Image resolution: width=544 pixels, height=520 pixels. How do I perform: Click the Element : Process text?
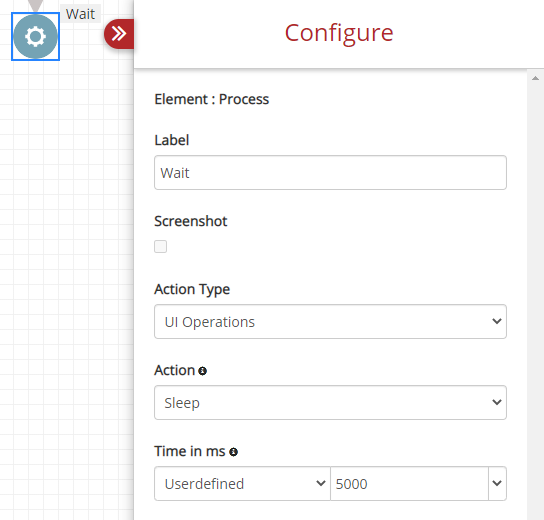pos(212,99)
